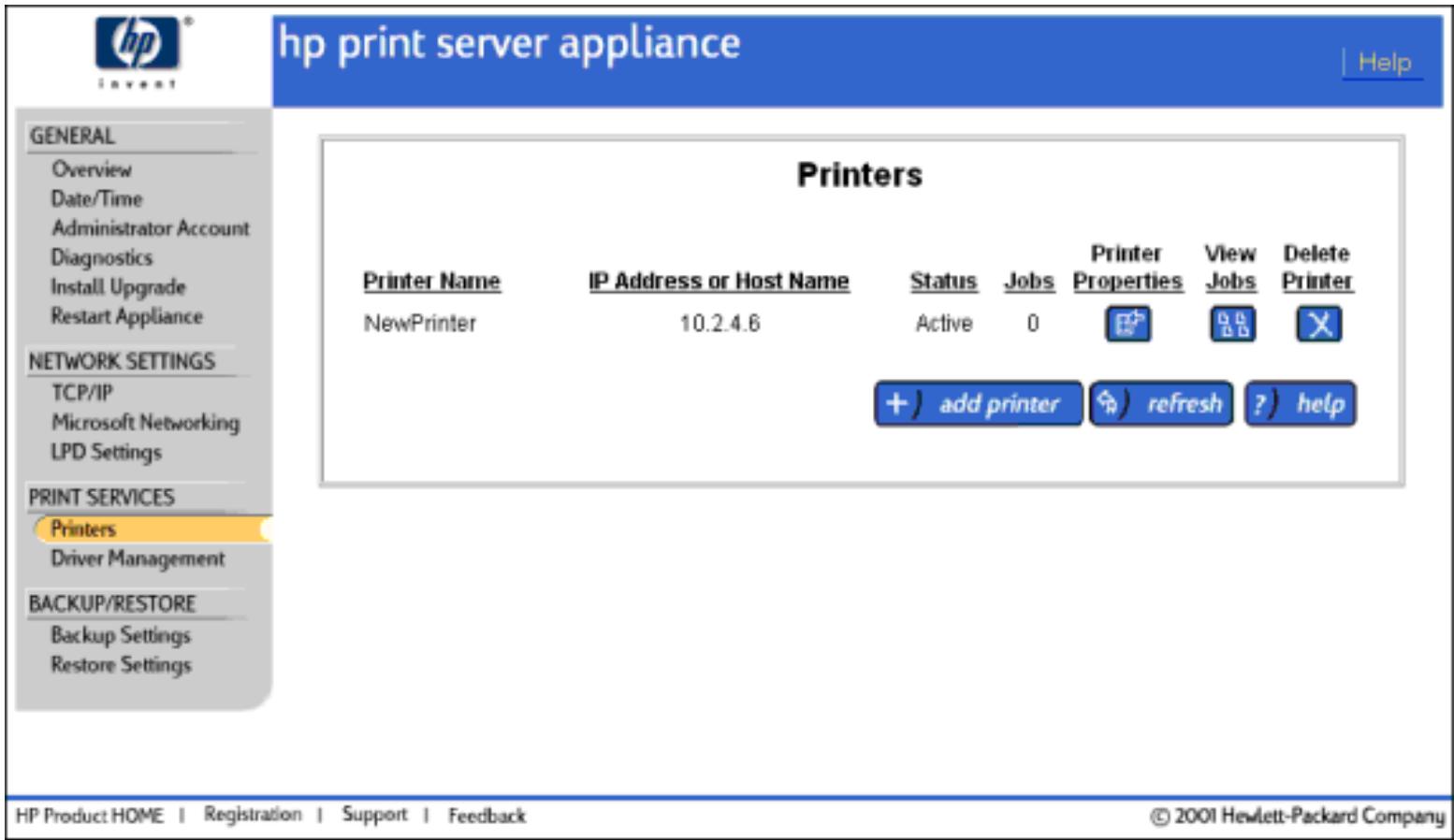Click hp print server appliance banner title
Image resolution: width=1454 pixels, height=840 pixels.
coord(510,45)
